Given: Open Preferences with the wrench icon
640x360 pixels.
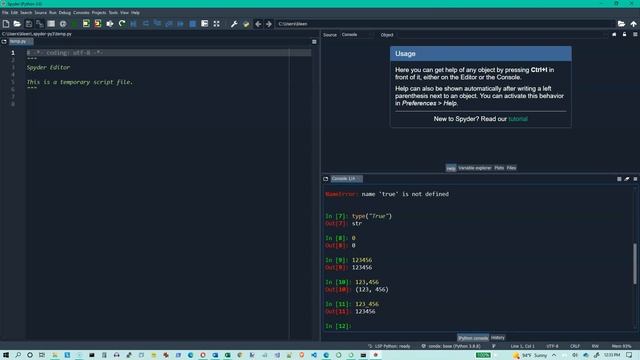Looking at the screenshot, I should pyautogui.click(x=234, y=24).
